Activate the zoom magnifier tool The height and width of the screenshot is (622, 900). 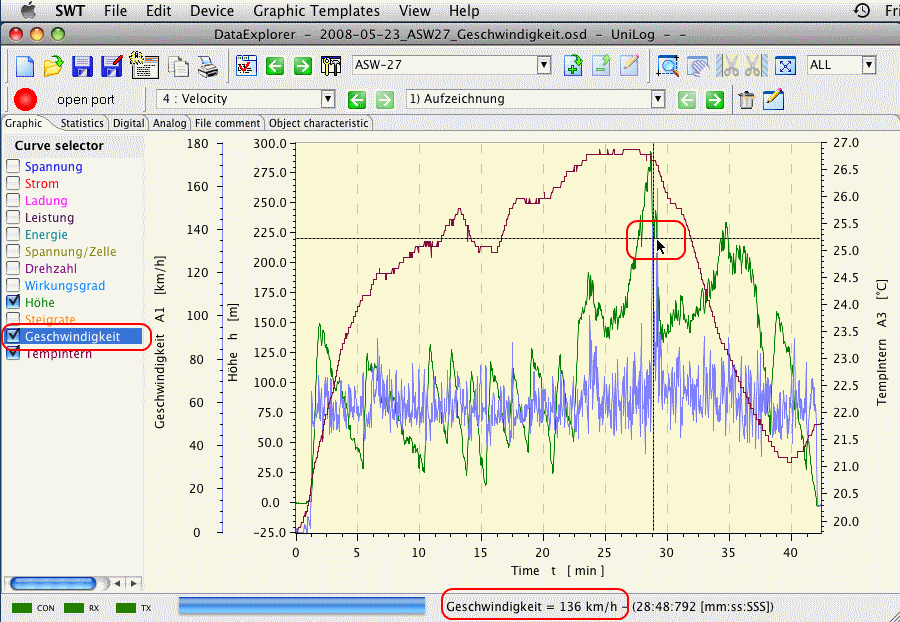669,66
